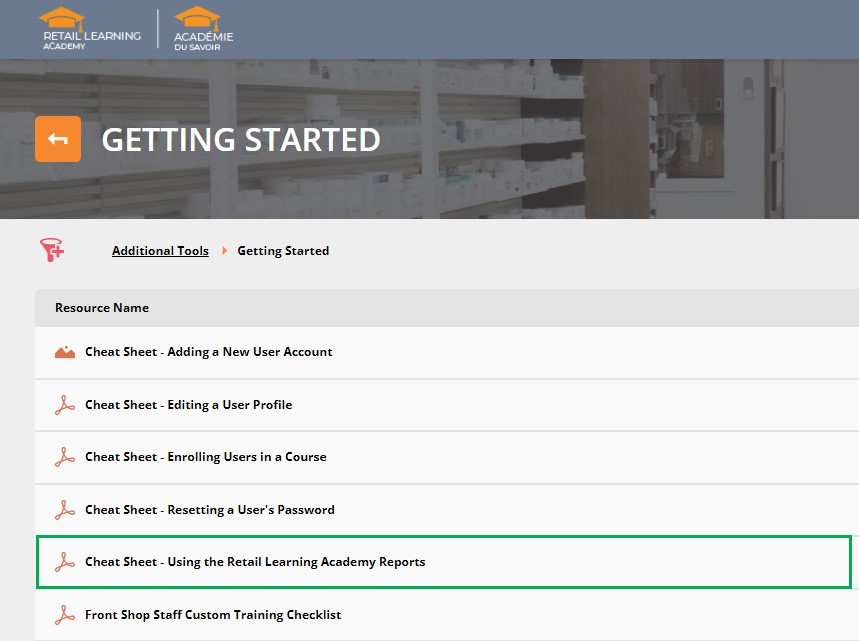The image size is (859, 641).
Task: Click PDF icon for Retail Learning Academy Reports
Action: pos(65,562)
